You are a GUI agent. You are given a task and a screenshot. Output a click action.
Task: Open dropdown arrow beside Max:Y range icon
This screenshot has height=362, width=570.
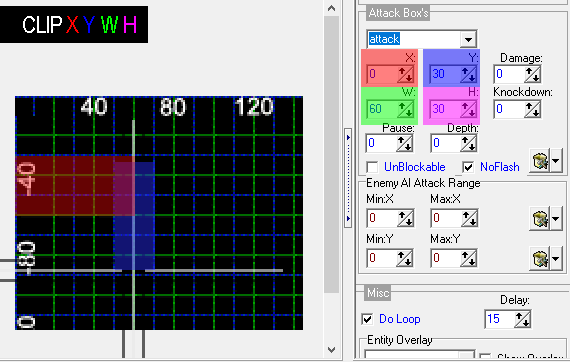tap(556, 259)
